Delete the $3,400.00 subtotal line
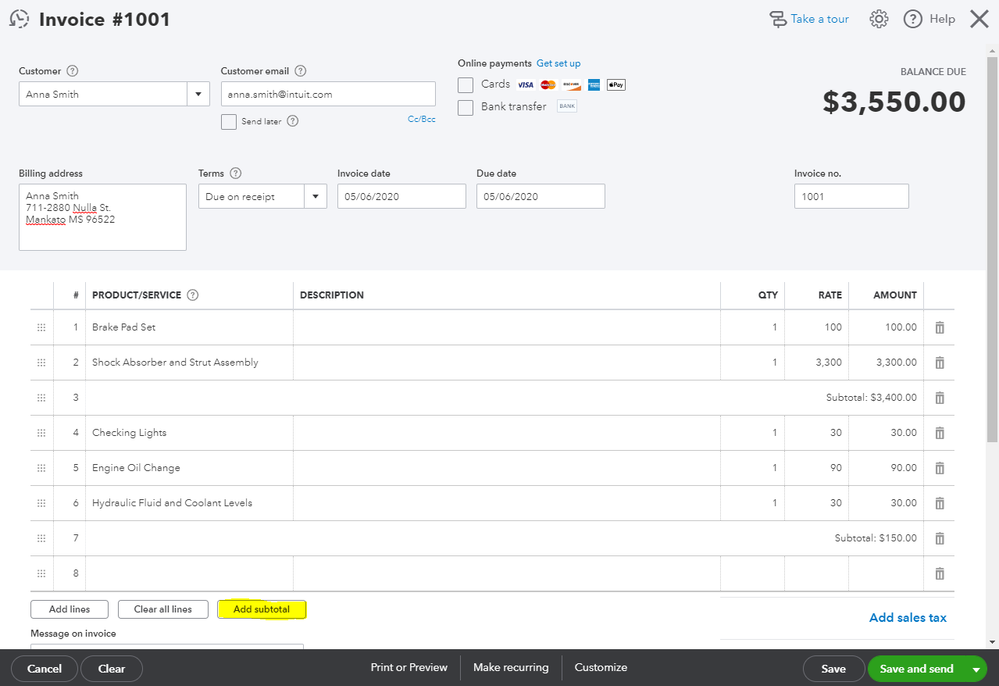 point(939,397)
